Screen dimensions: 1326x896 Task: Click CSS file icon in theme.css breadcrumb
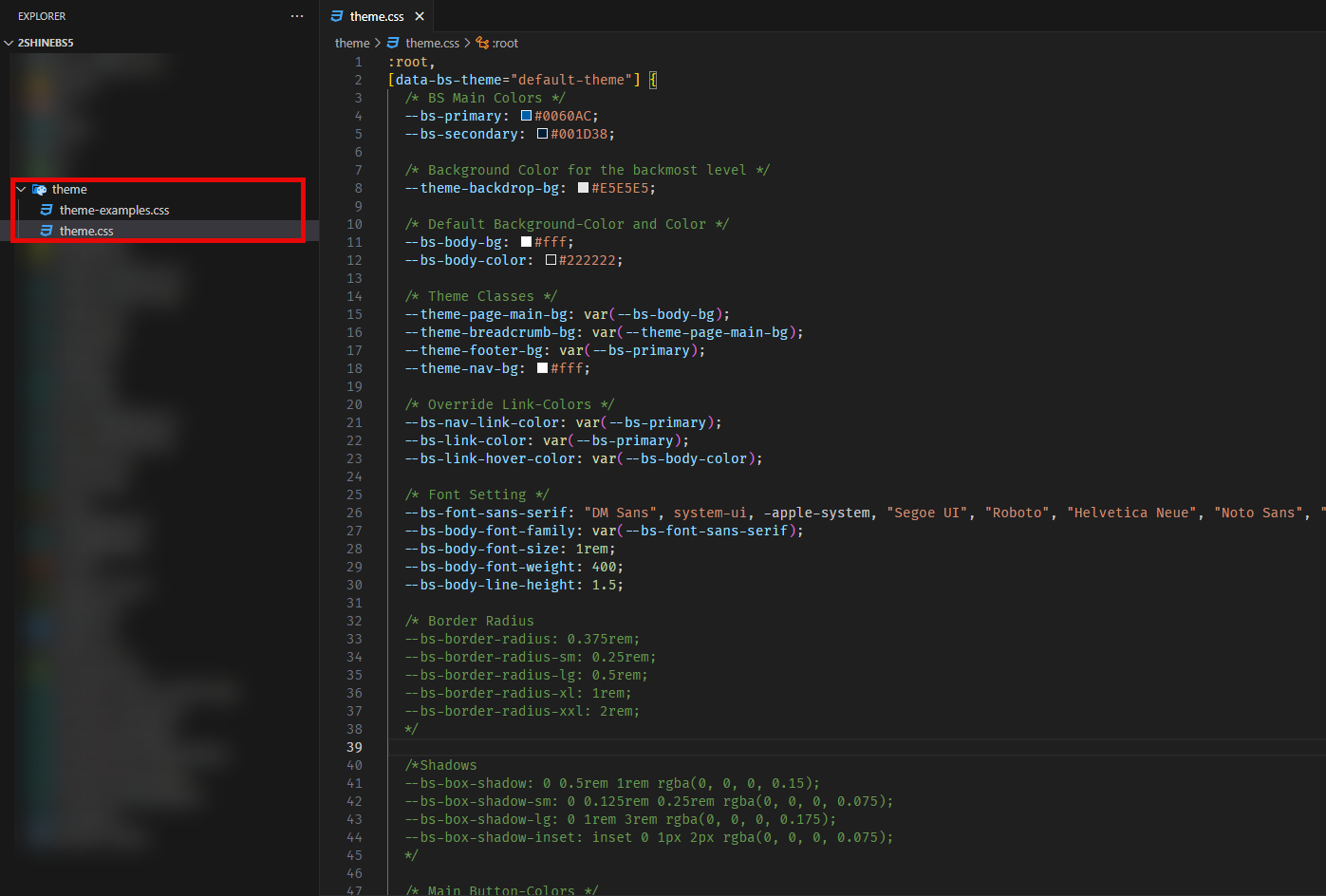point(393,43)
